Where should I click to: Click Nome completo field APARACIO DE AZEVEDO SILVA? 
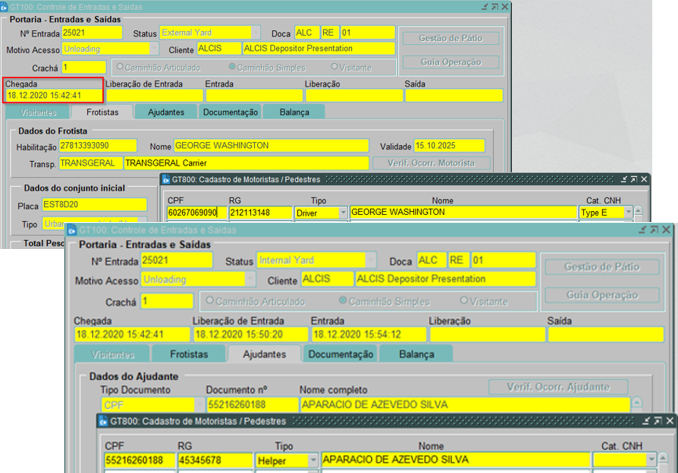coord(465,405)
